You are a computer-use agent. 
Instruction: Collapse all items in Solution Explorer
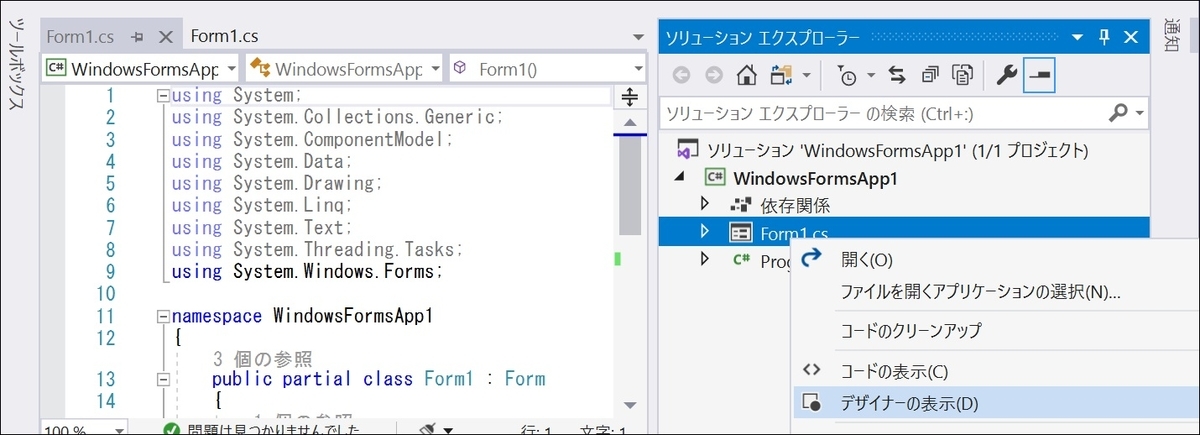[x=930, y=75]
